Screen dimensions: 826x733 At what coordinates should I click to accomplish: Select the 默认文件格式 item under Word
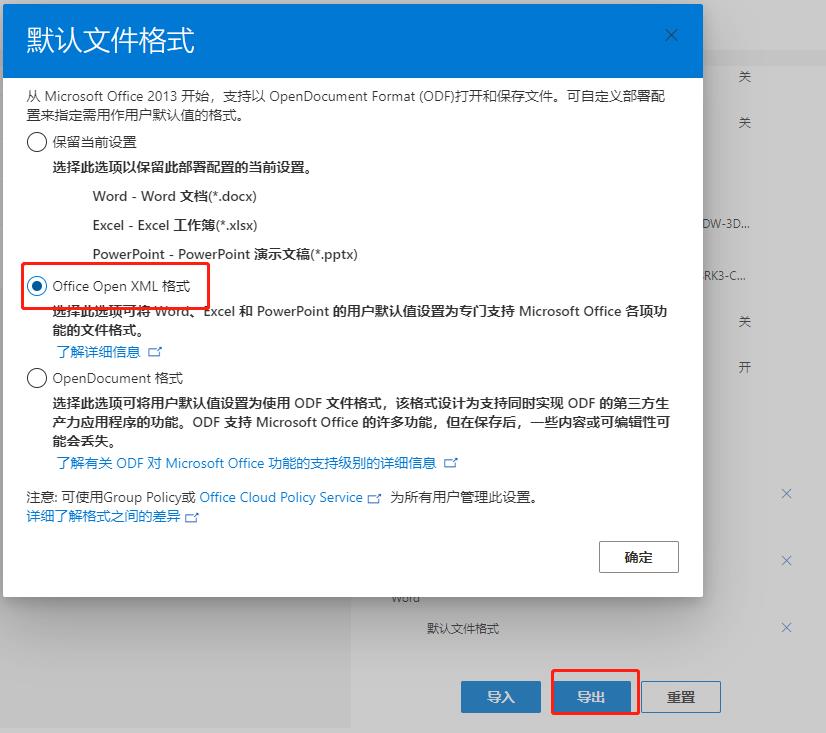(463, 629)
